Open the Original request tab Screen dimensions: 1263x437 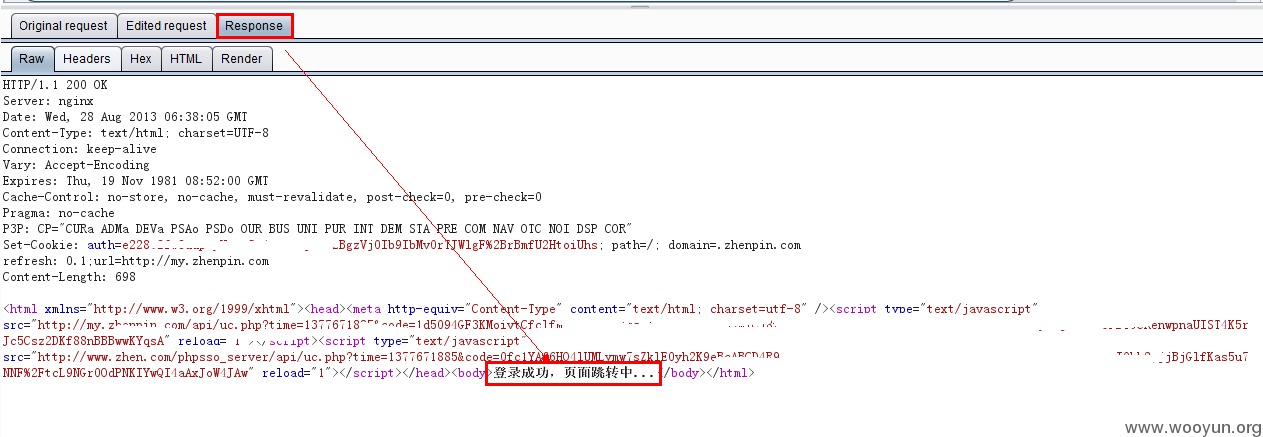tap(64, 26)
